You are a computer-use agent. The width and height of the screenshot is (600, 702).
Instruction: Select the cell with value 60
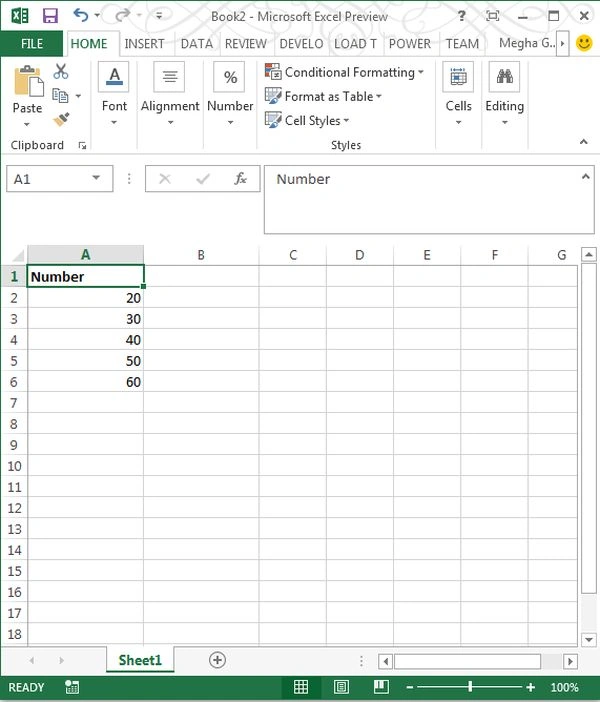(x=86, y=382)
